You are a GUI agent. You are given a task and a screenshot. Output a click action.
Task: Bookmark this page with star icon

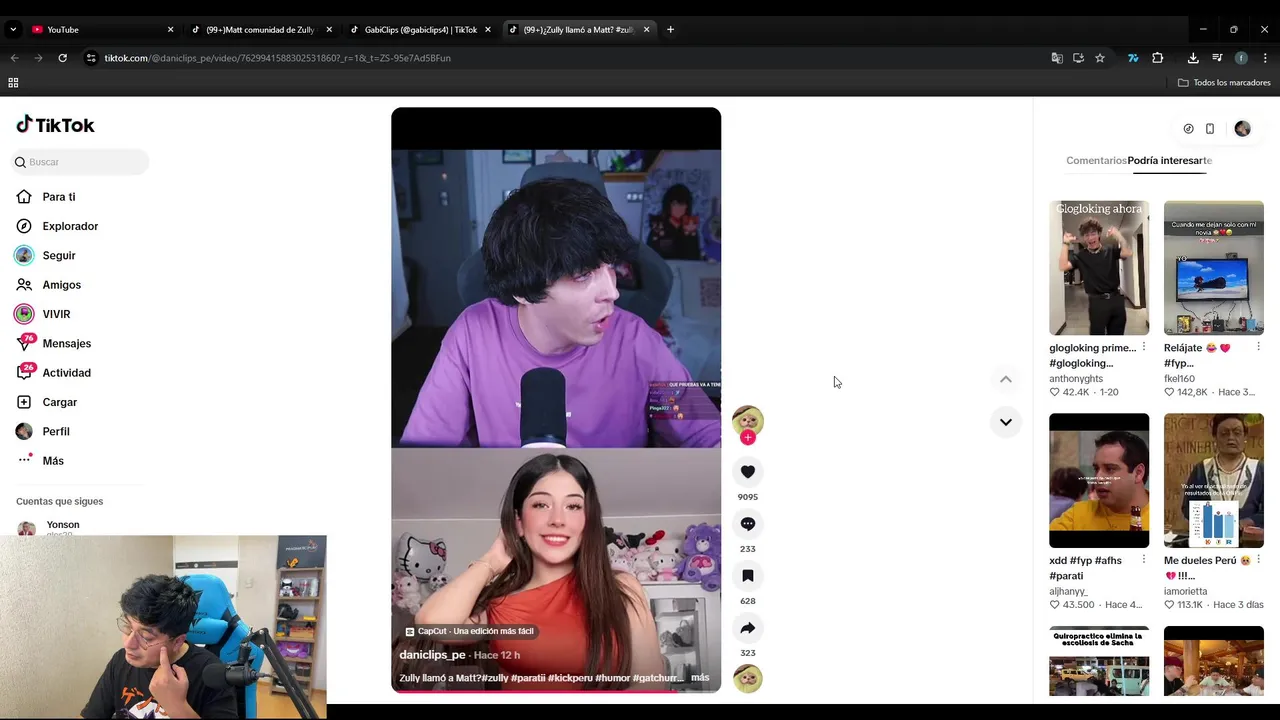(x=1100, y=58)
